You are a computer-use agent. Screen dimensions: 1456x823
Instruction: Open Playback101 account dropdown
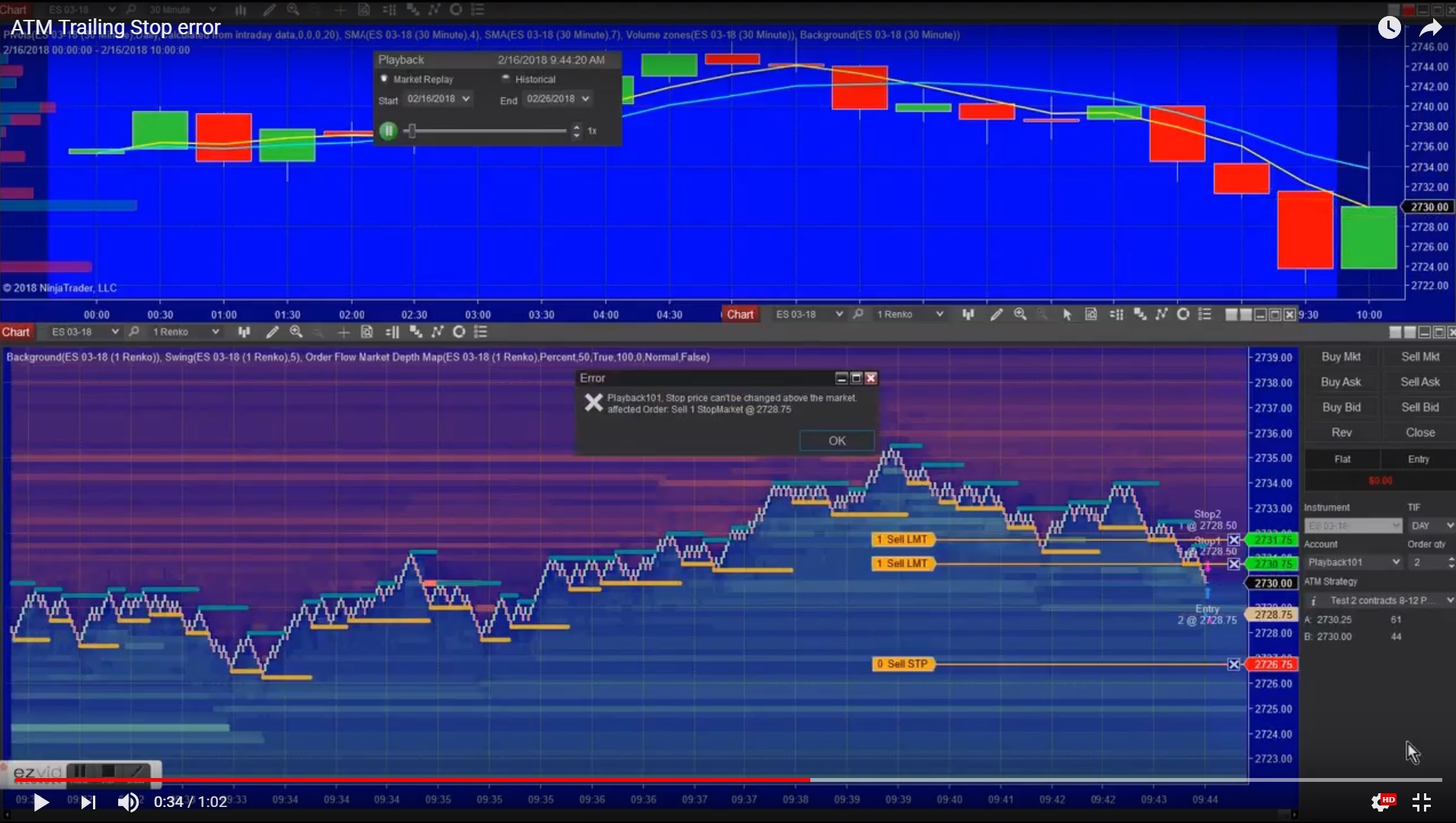tap(1353, 562)
